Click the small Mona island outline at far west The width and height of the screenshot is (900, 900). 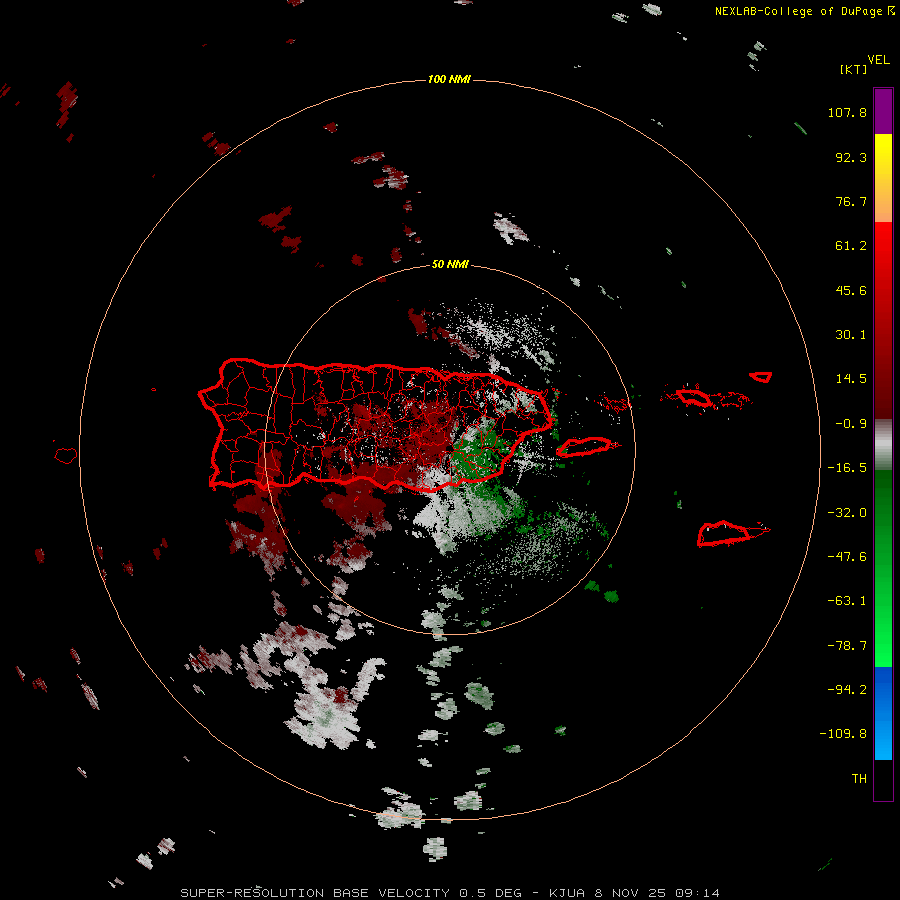(x=66, y=455)
